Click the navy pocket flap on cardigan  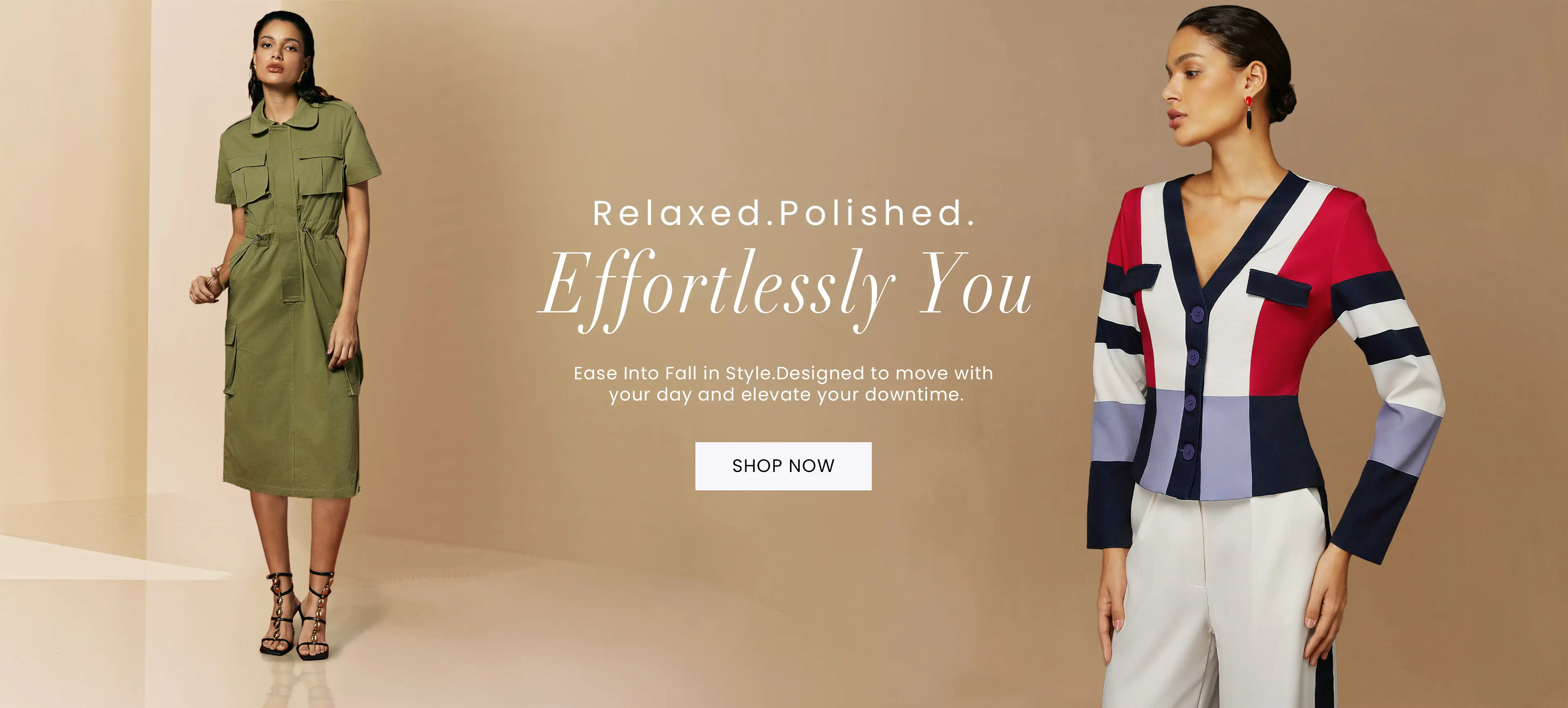(x=1278, y=288)
